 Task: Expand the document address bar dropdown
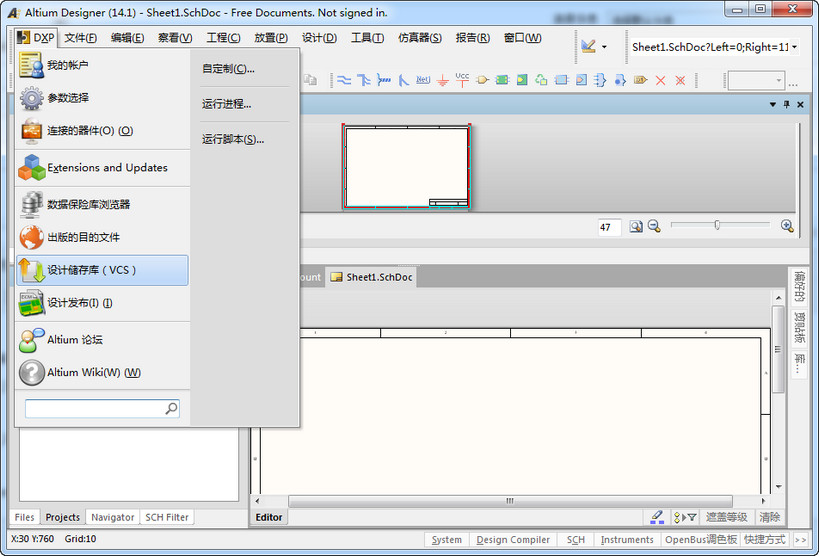pos(794,47)
